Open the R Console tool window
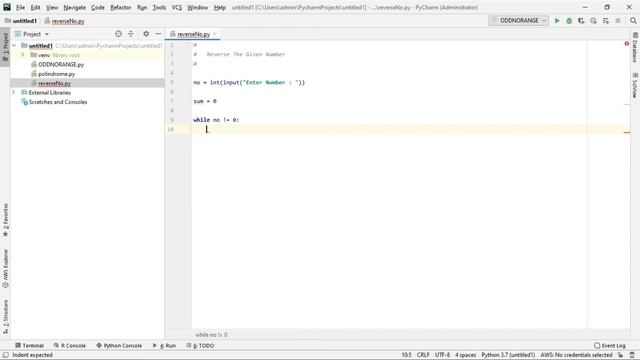 click(70, 345)
